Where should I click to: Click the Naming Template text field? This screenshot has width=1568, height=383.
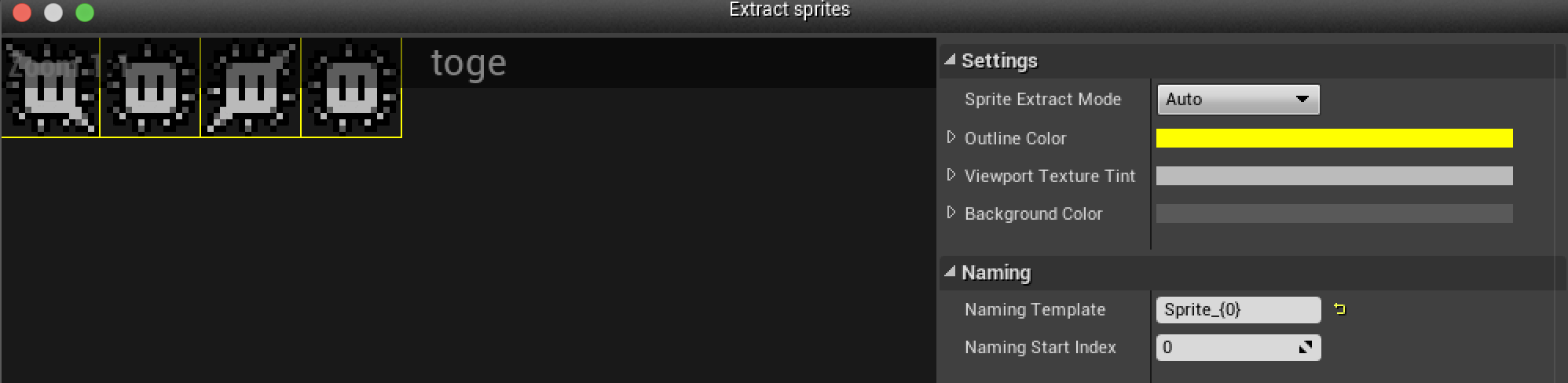[x=1238, y=309]
